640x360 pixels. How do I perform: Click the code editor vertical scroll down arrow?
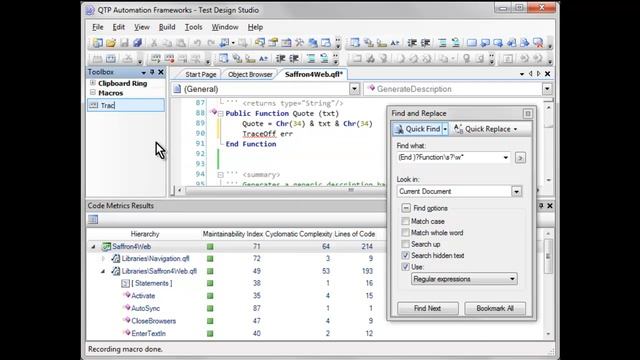click(x=549, y=180)
